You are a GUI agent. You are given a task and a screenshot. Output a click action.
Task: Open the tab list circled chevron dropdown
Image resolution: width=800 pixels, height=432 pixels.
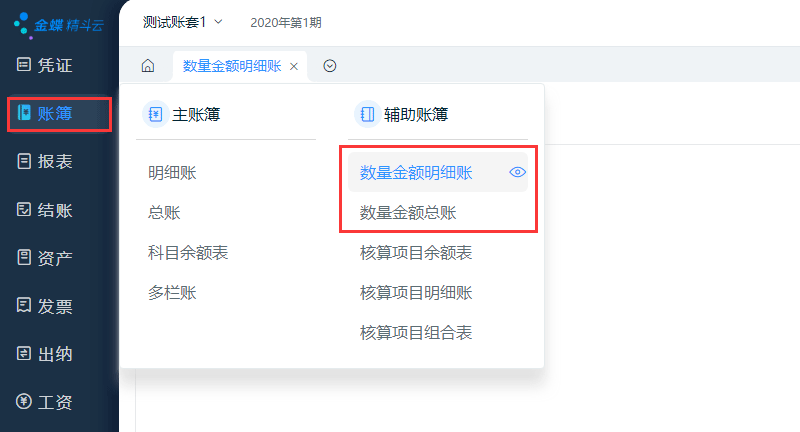coord(330,66)
